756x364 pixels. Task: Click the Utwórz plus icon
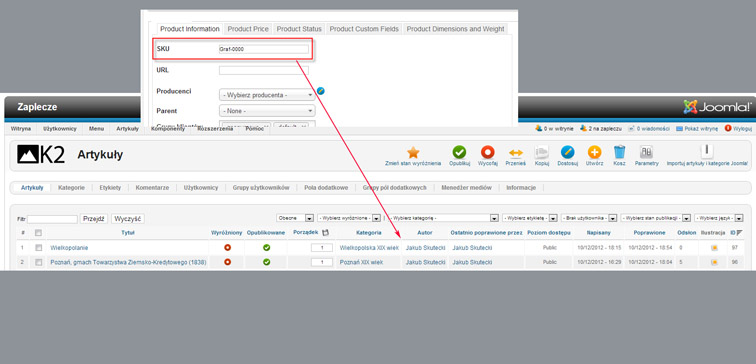point(594,153)
